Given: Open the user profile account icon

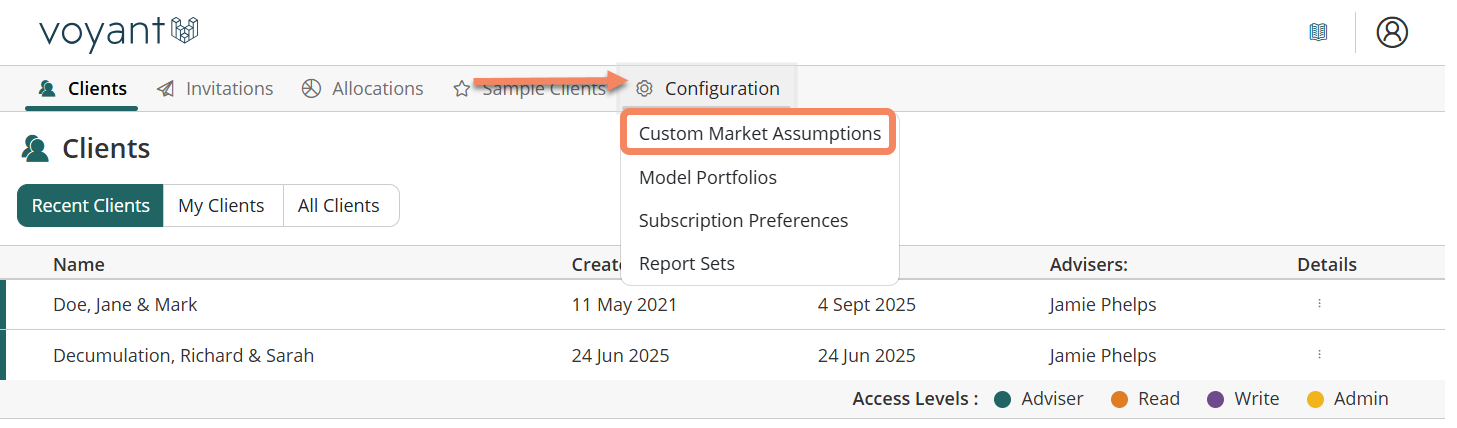Looking at the screenshot, I should (1391, 32).
